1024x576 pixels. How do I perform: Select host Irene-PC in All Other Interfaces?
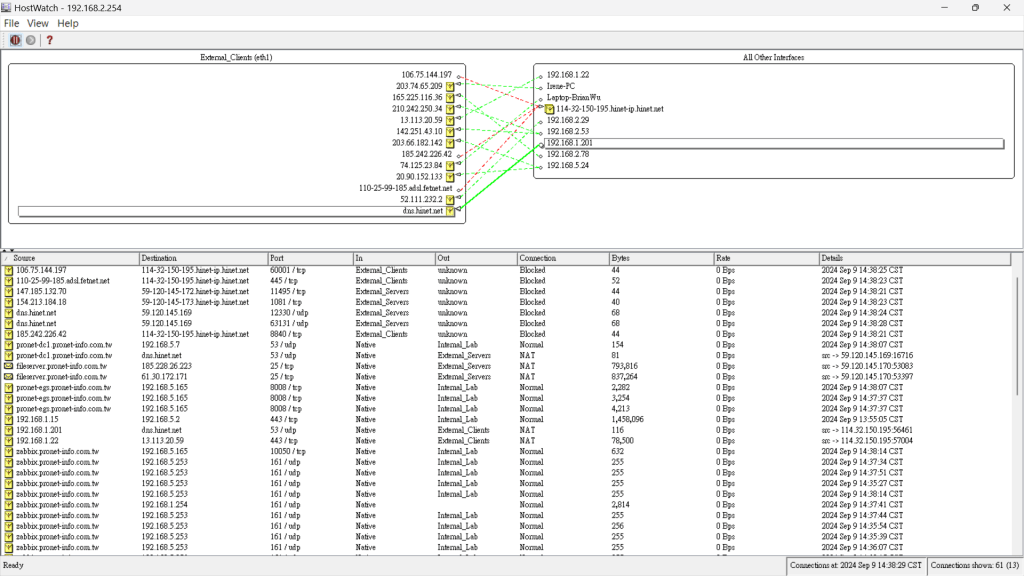pos(561,86)
